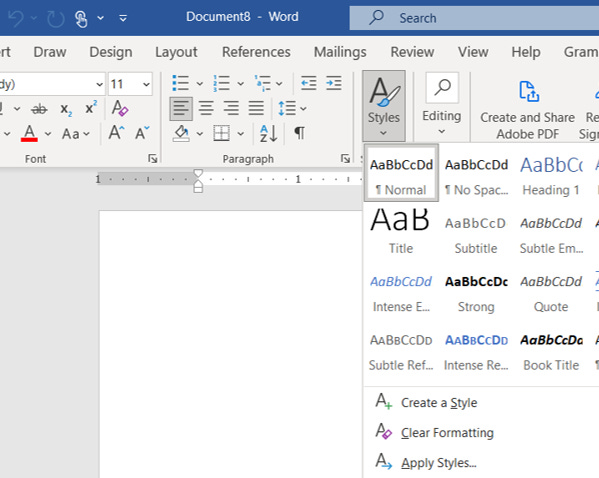Open Customize Quick Access Toolbar arrow
Image resolution: width=599 pixels, height=478 pixels.
tap(123, 18)
